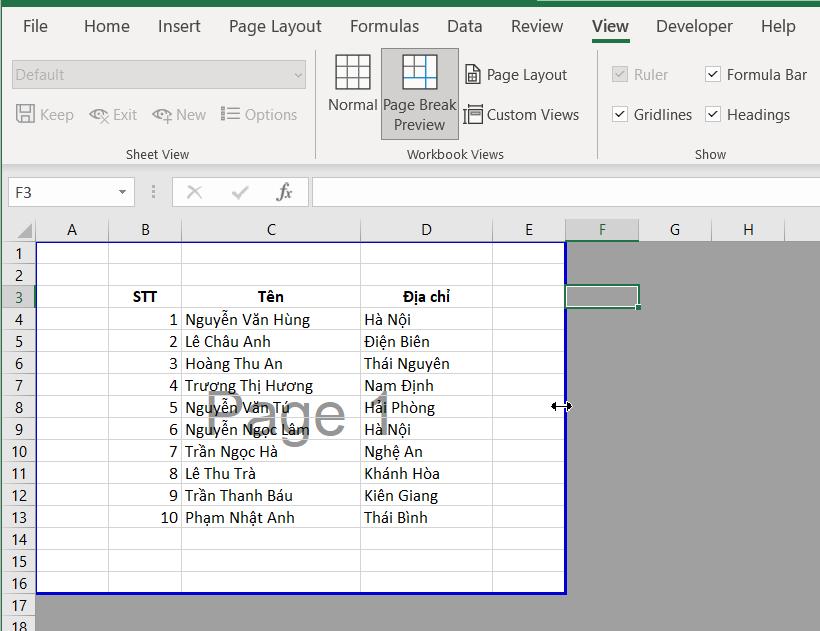Select cell Nguyễn Văn Hùng
Screen dimensions: 820x631
point(271,319)
